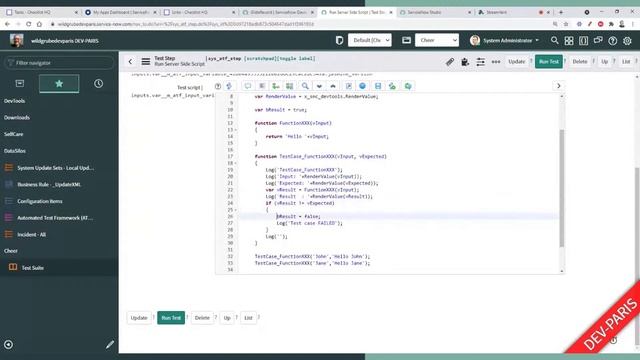Click the script editor vertical scrollbar
Viewport: 640px width, 360px height.
(562, 188)
